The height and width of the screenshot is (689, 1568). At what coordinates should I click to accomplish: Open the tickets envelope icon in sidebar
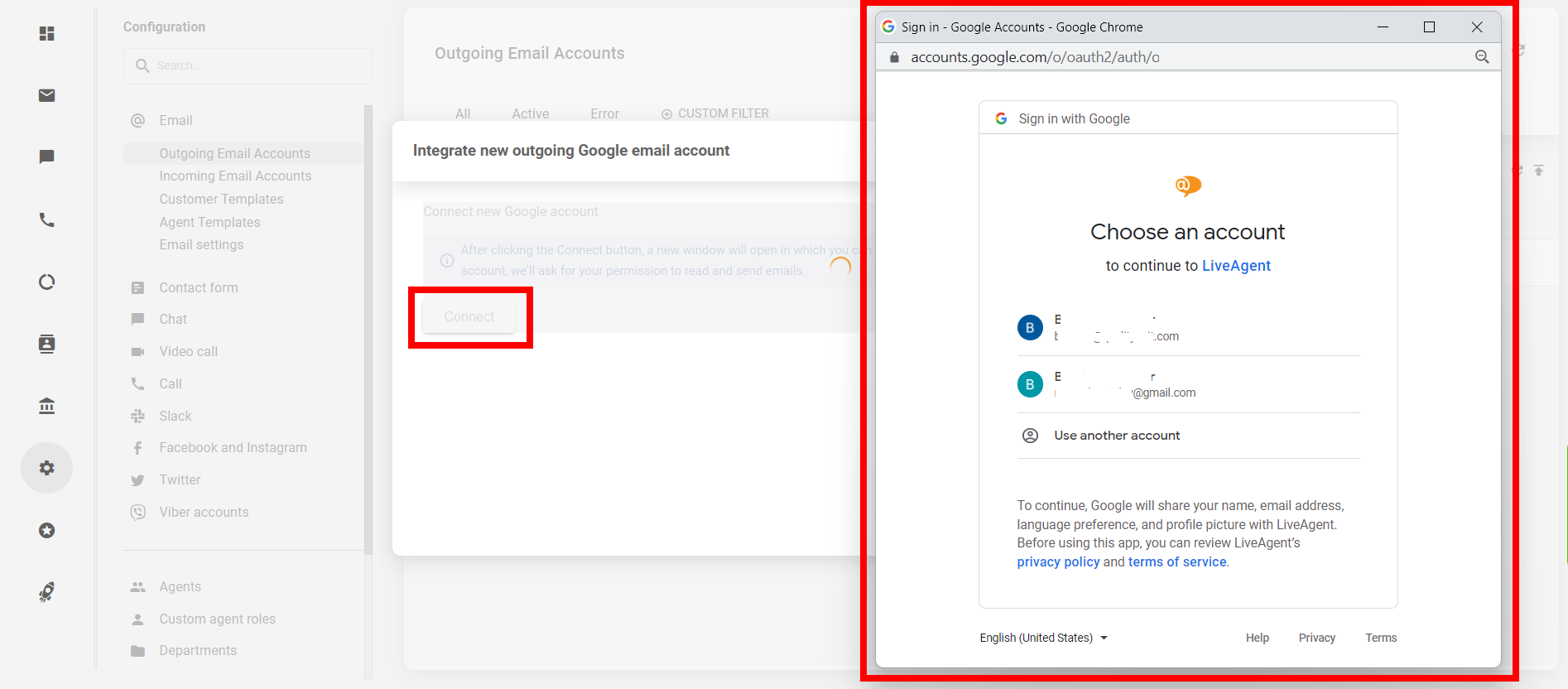pyautogui.click(x=47, y=95)
